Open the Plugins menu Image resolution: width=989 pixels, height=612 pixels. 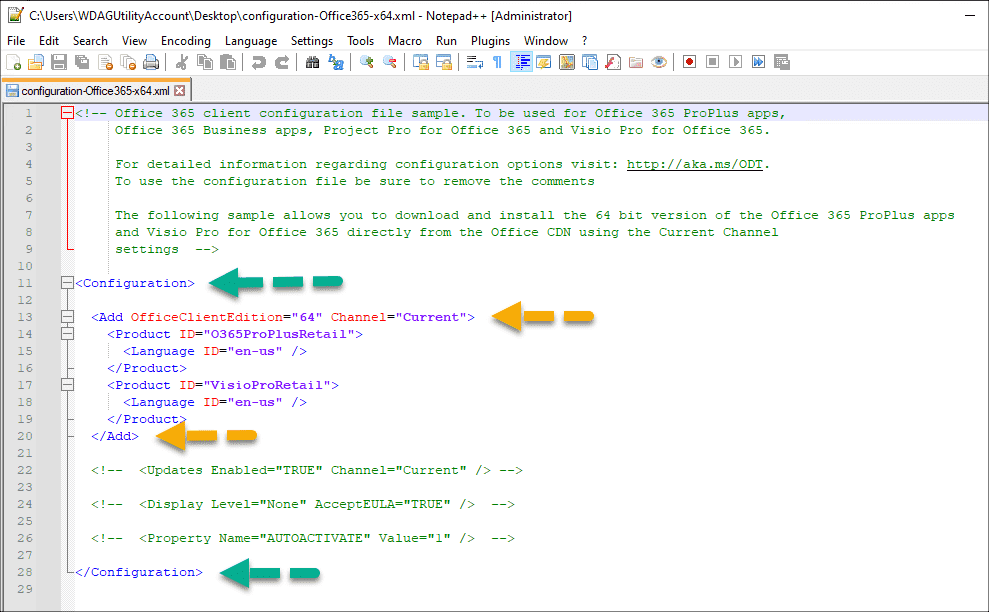coord(490,40)
